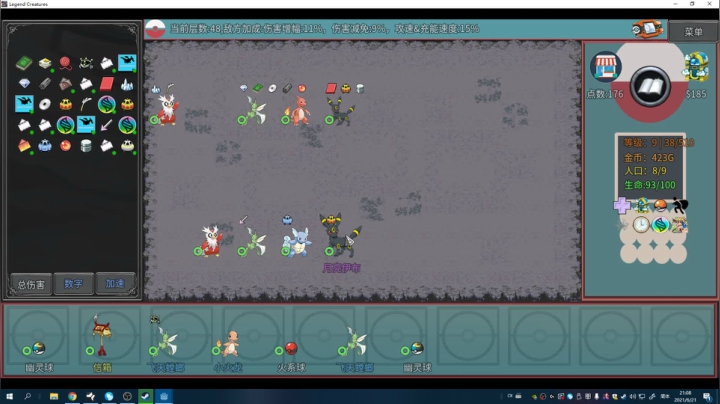Image resolution: width=720 pixels, height=404 pixels.
Task: Click the 金币: 423G gold value
Action: coord(649,157)
